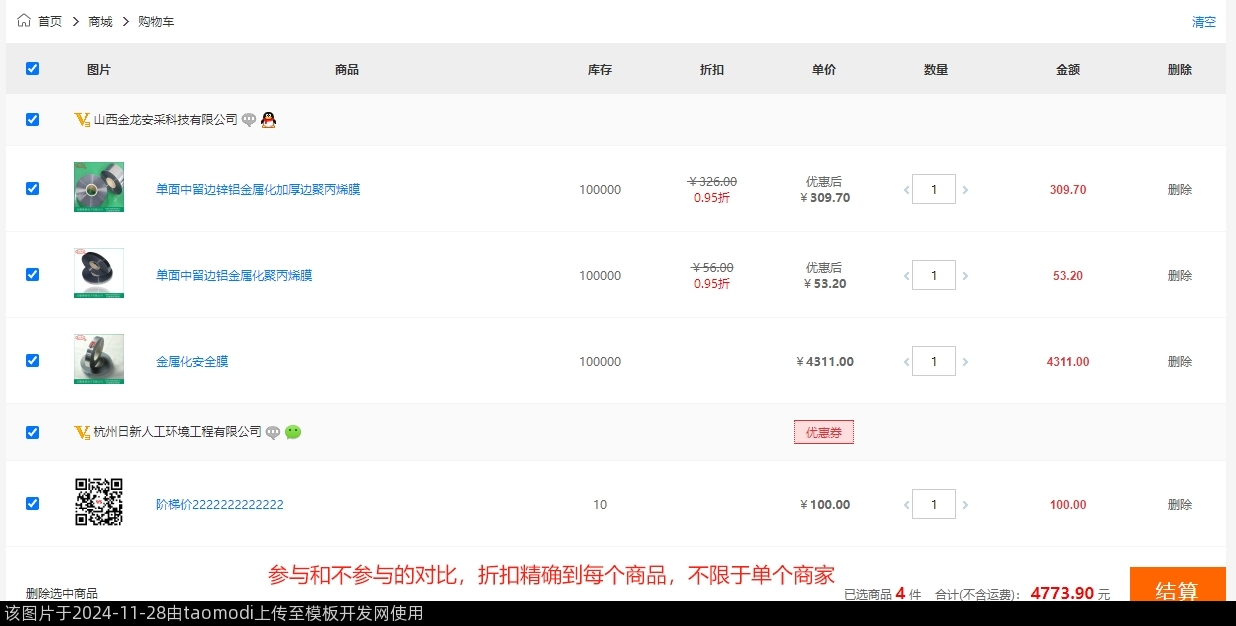Screen dimensions: 1236x626
Task: Open WeChat contact for 杭州日新人工环境工程有限公司
Action: point(293,432)
